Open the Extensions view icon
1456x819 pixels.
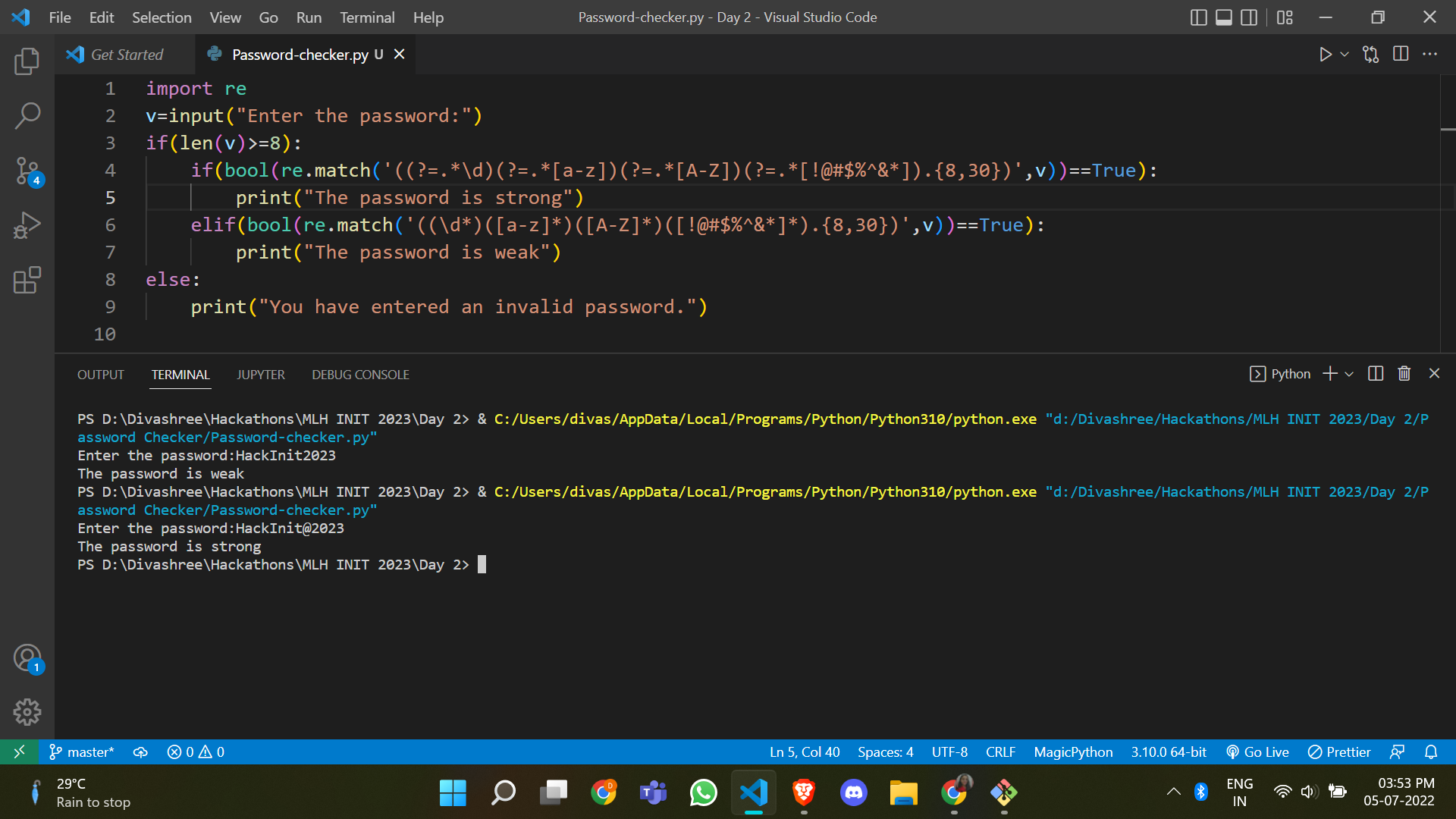(x=27, y=280)
